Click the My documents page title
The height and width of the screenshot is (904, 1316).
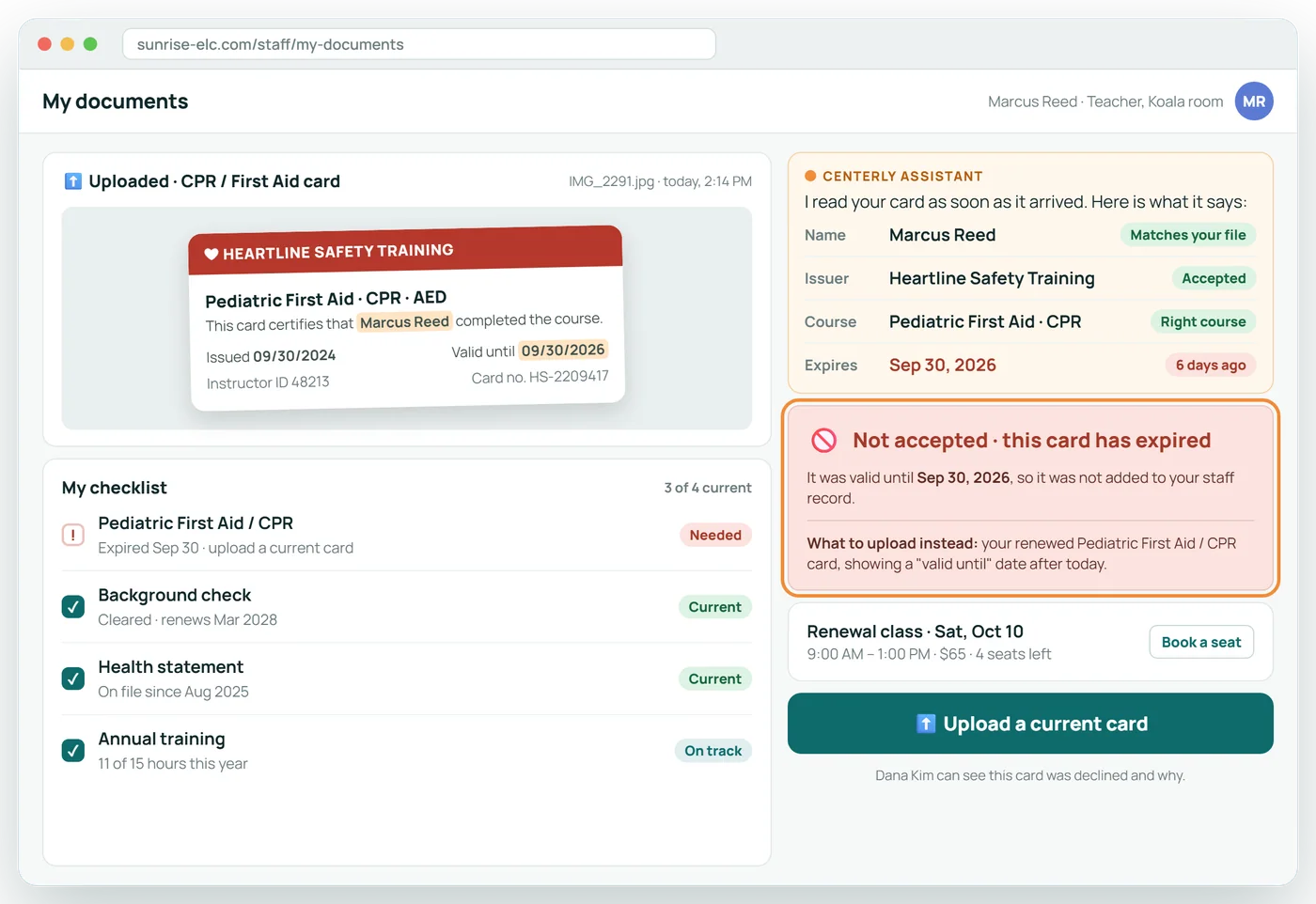115,101
